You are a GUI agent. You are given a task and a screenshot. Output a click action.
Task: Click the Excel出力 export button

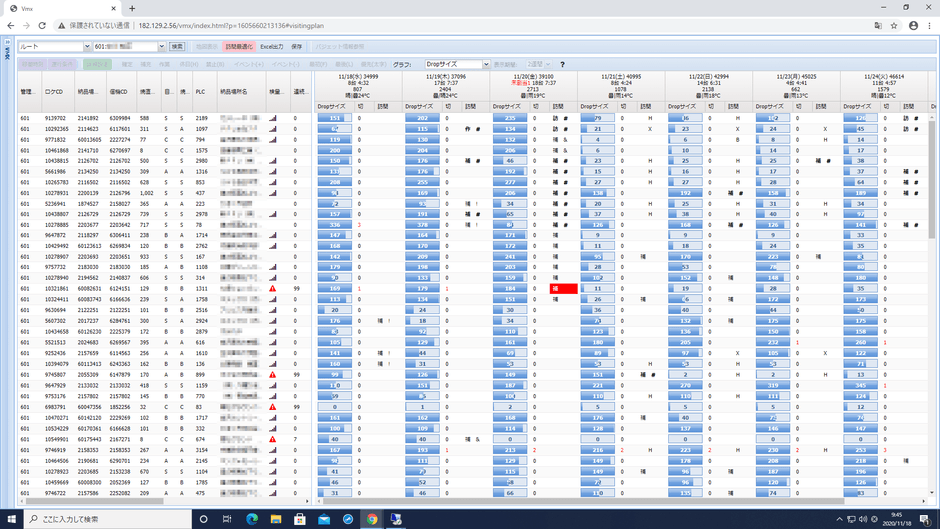click(272, 46)
